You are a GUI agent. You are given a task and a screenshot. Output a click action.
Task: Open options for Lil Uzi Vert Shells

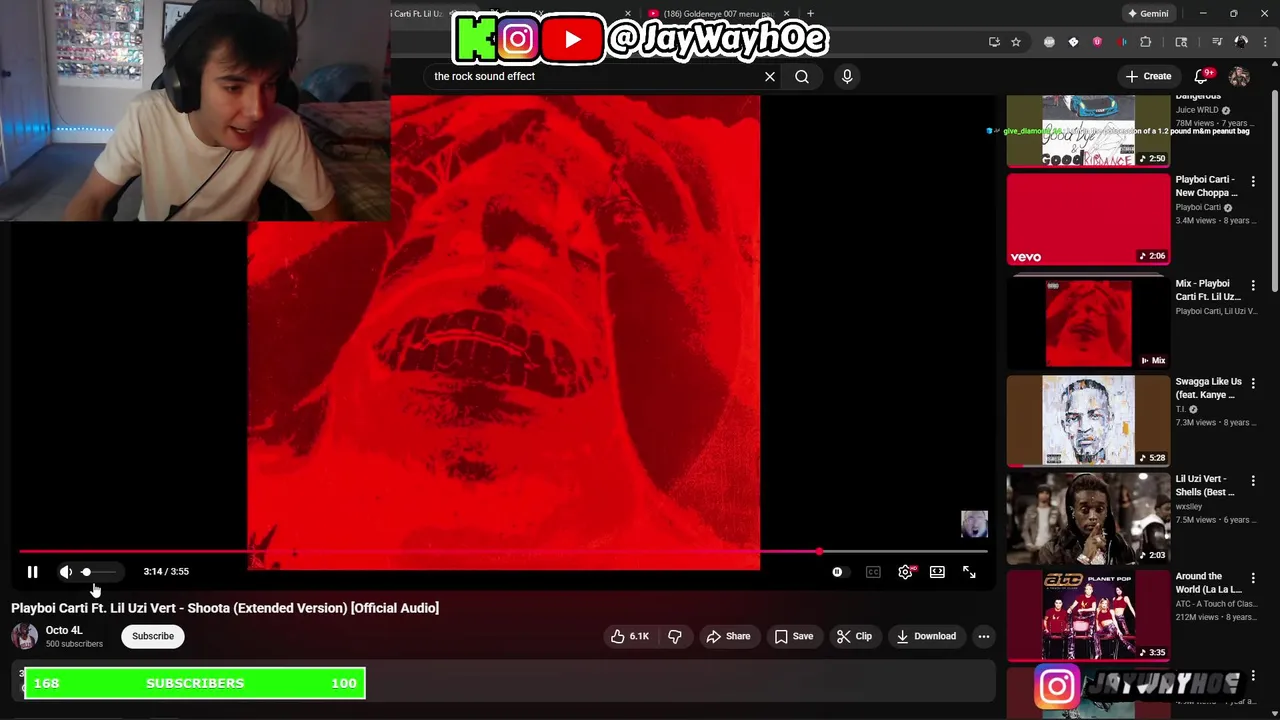[x=1253, y=481]
